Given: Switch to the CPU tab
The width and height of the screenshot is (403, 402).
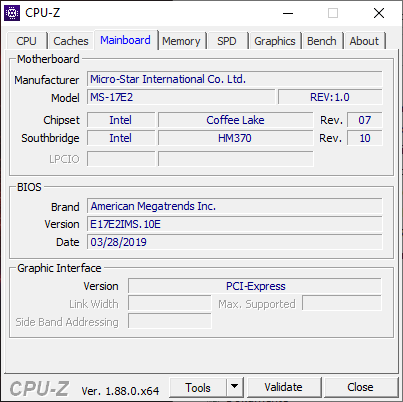Looking at the screenshot, I should (x=26, y=41).
